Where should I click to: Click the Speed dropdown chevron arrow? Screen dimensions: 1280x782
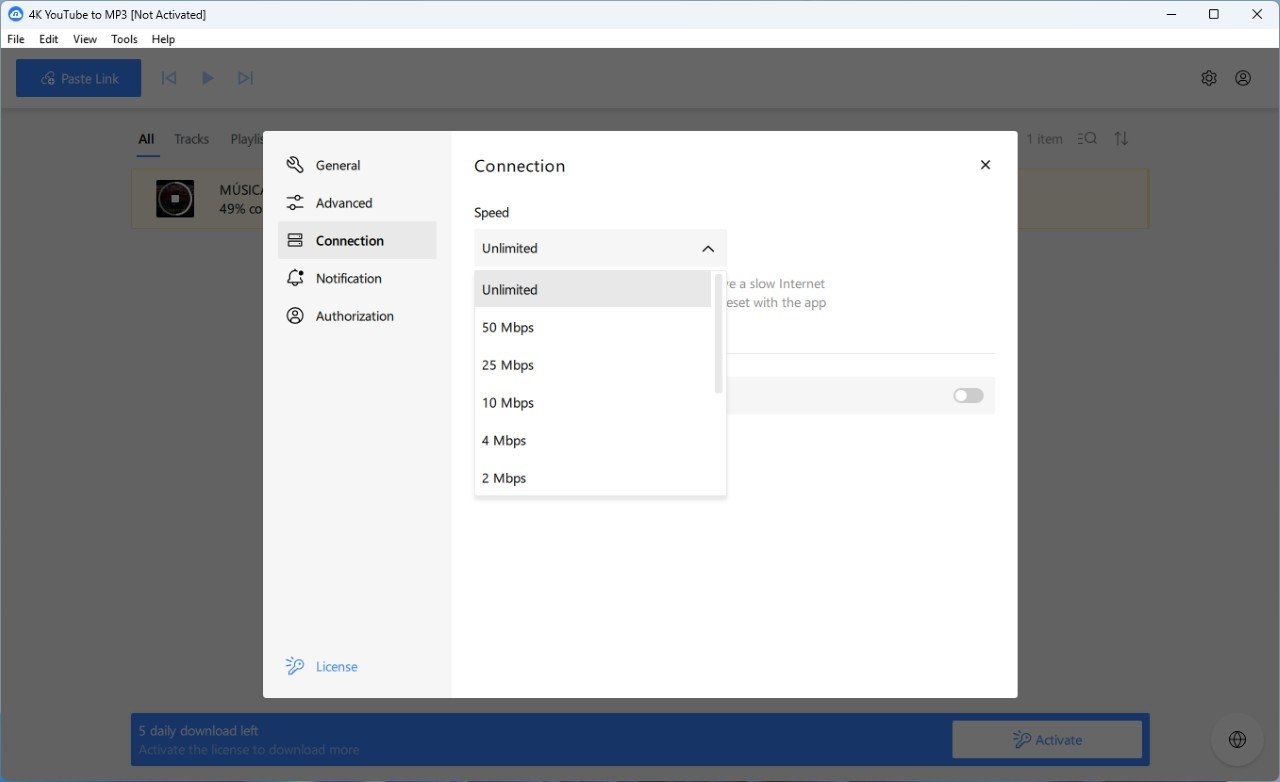pos(708,249)
